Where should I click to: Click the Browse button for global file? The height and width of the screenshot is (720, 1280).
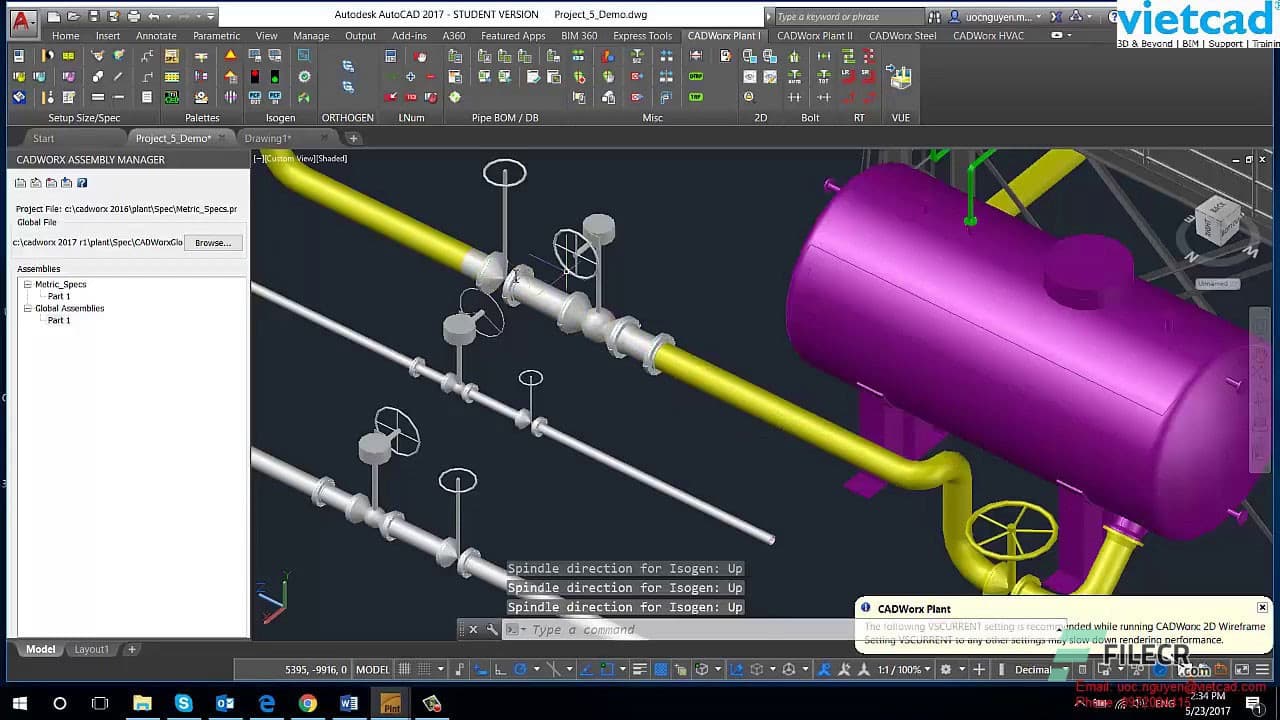coord(213,242)
